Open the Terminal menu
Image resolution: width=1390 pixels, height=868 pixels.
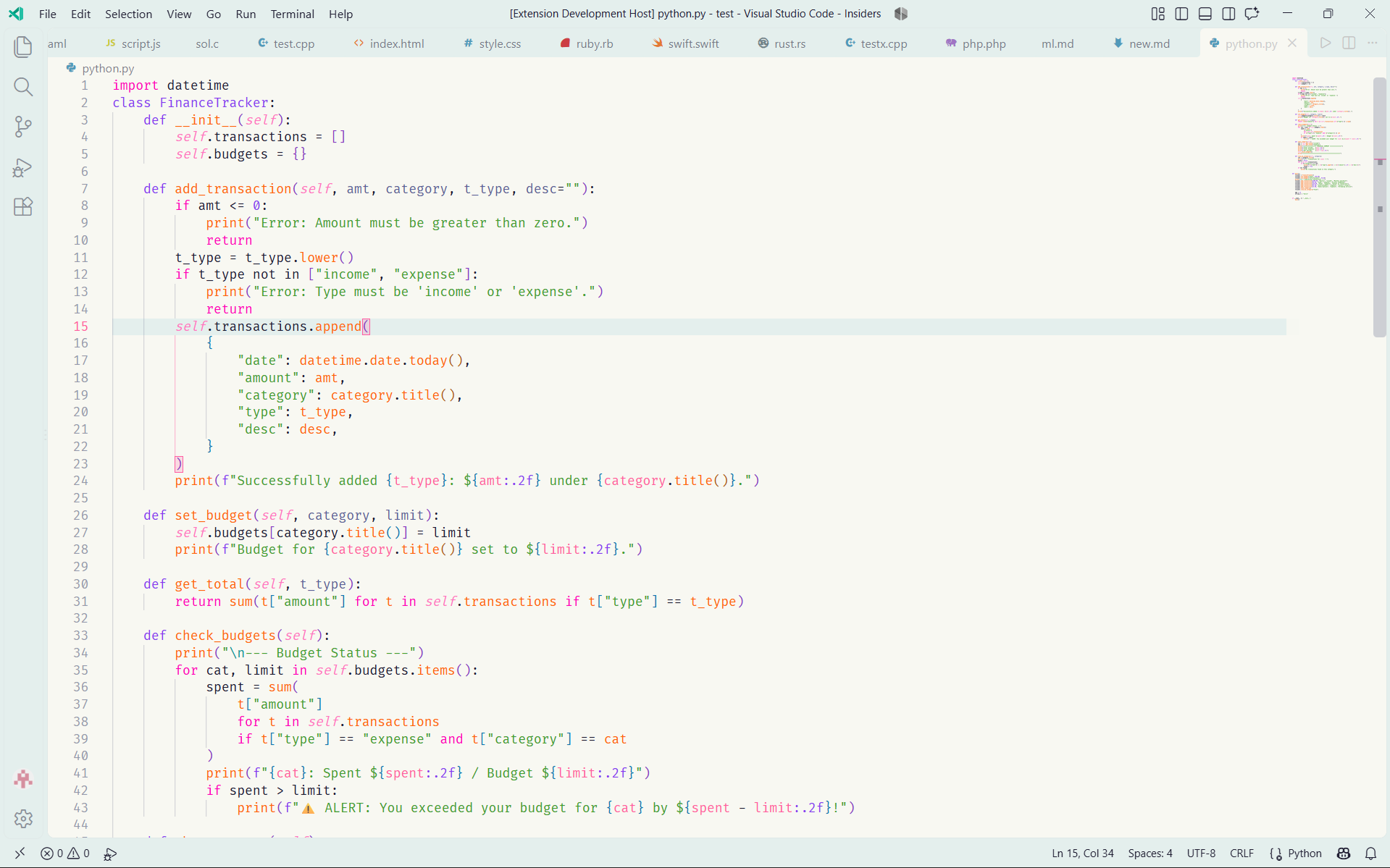292,14
